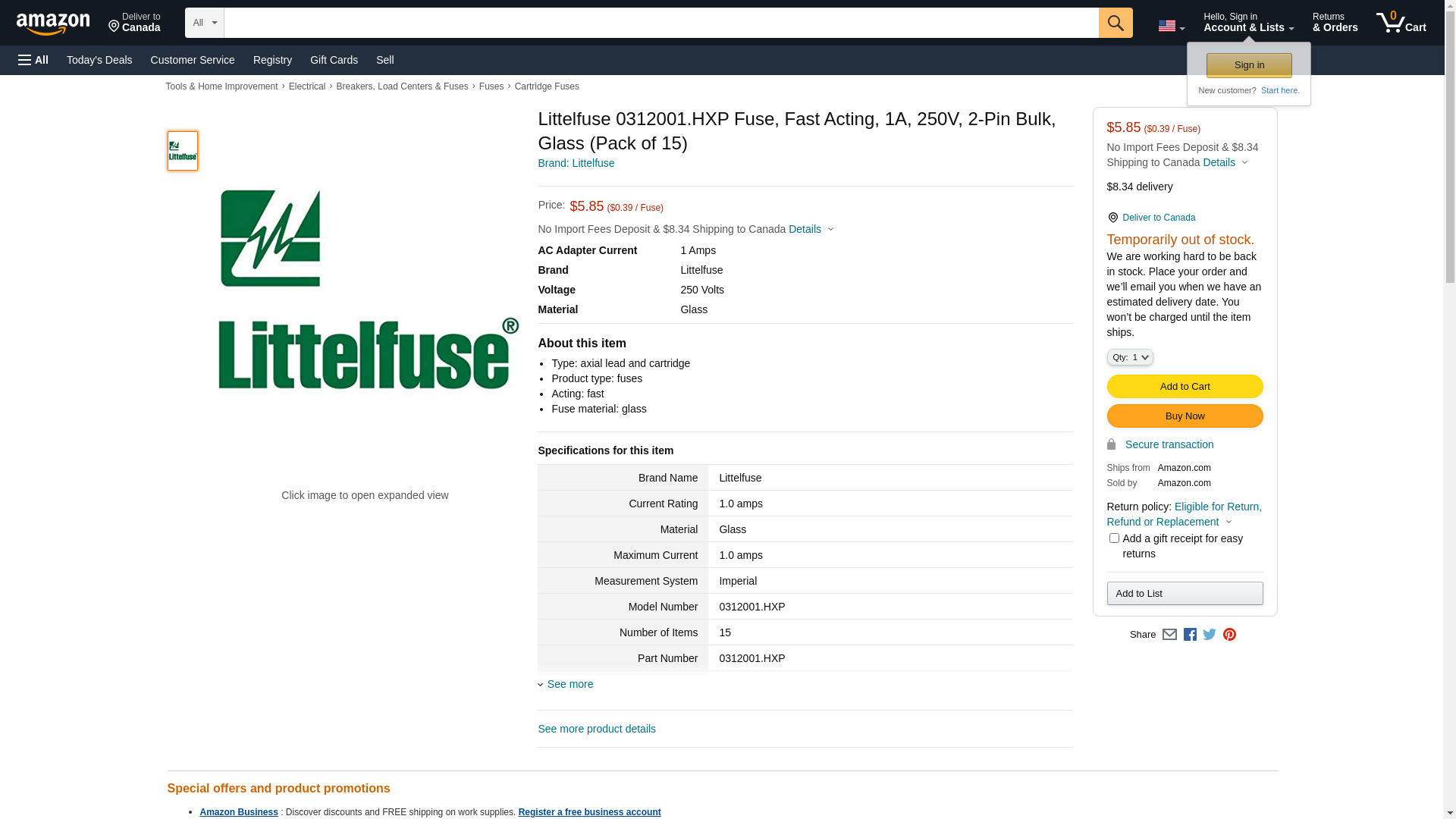Go to Gift Cards menu item

click(334, 60)
